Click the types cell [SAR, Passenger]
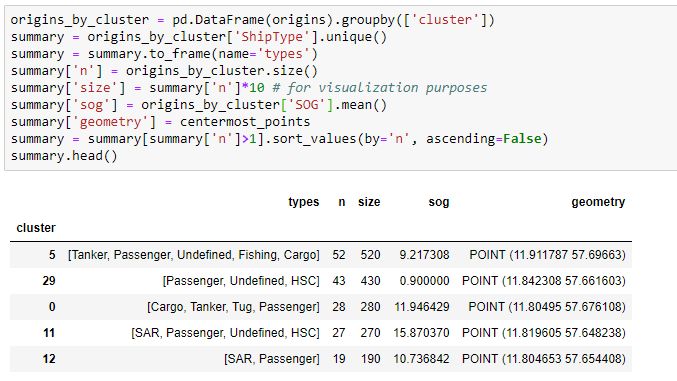 point(272,359)
